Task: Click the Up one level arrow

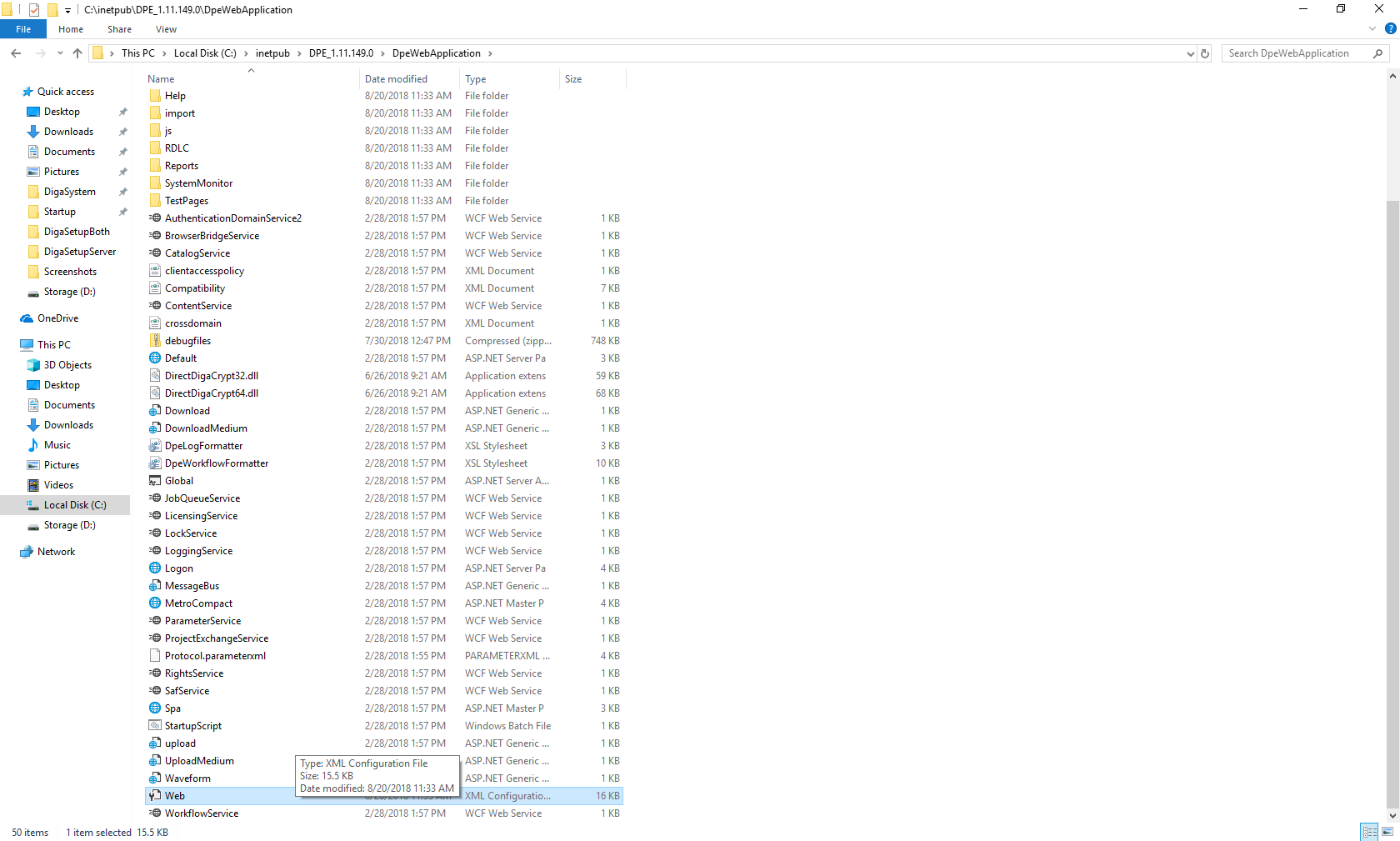Action: click(x=77, y=53)
